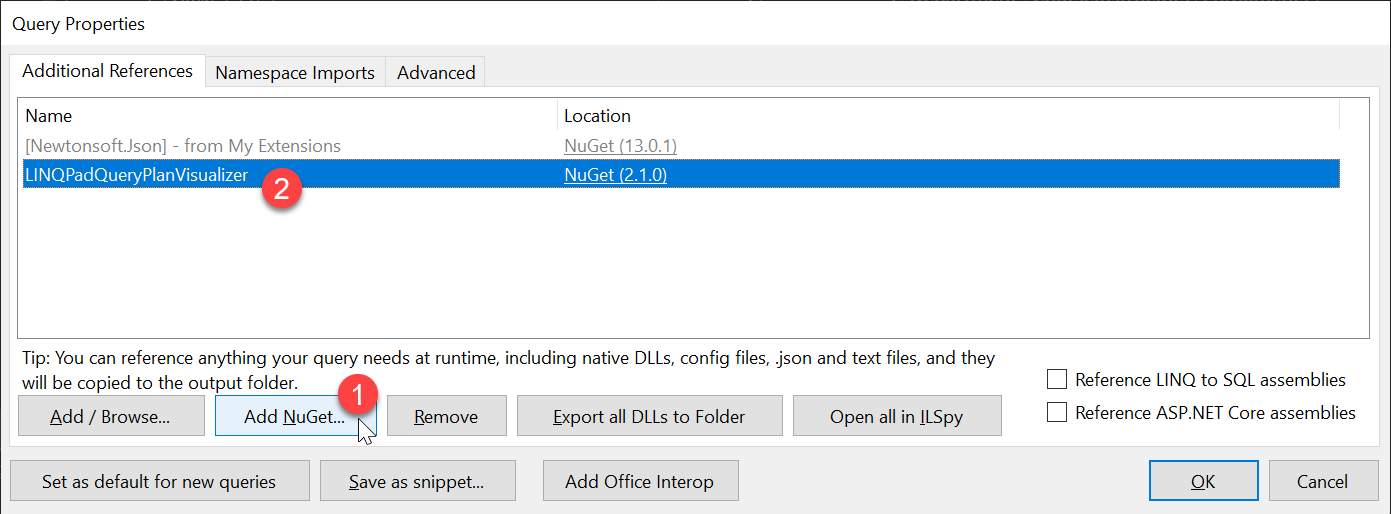Switch to the Namespace Imports tab

[x=295, y=72]
